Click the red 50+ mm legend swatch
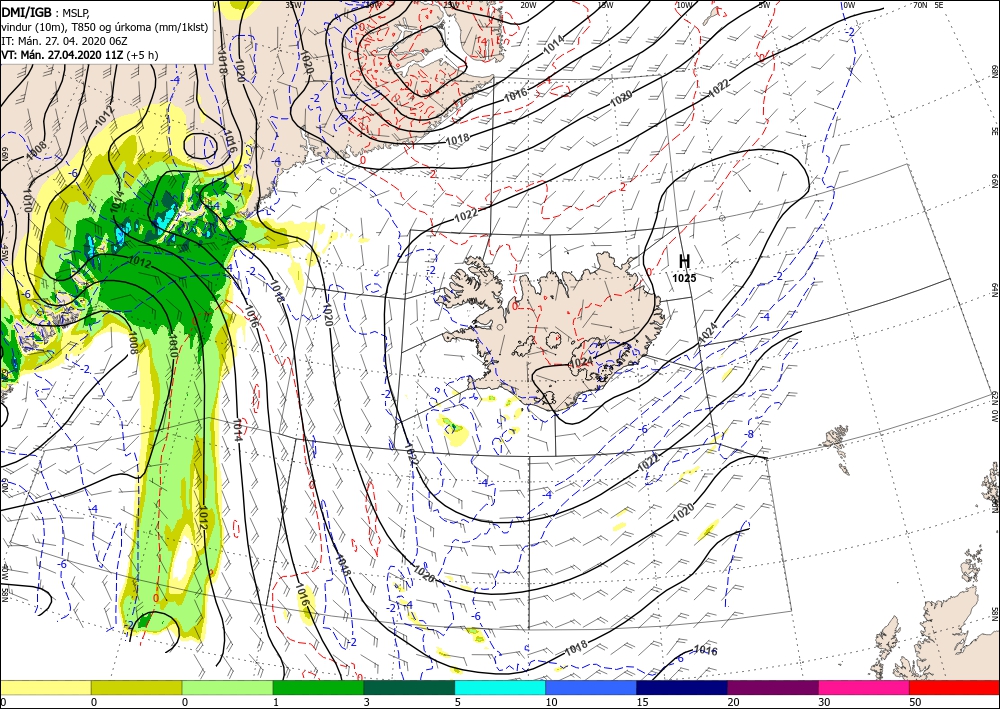 point(954,687)
